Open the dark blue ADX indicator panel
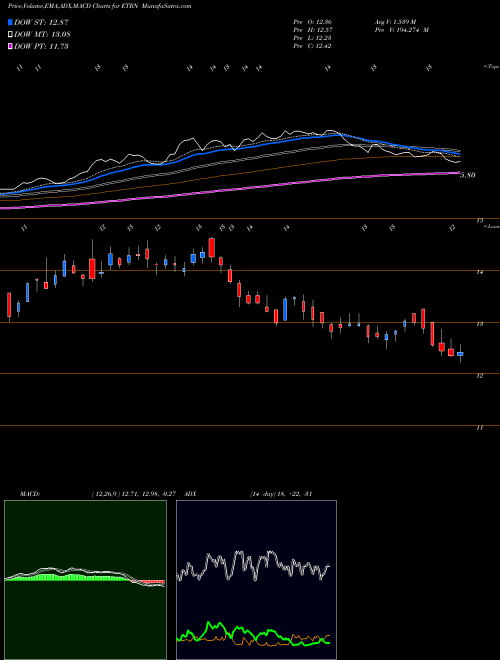The image size is (500, 660). pyautogui.click(x=256, y=580)
